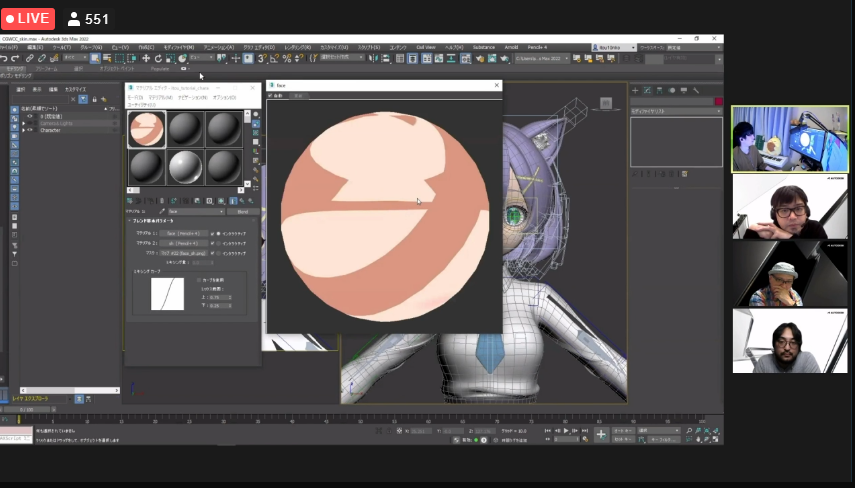Image resolution: width=855 pixels, height=488 pixels.
Task: Expand the Character layer tree node
Action: click(23, 130)
